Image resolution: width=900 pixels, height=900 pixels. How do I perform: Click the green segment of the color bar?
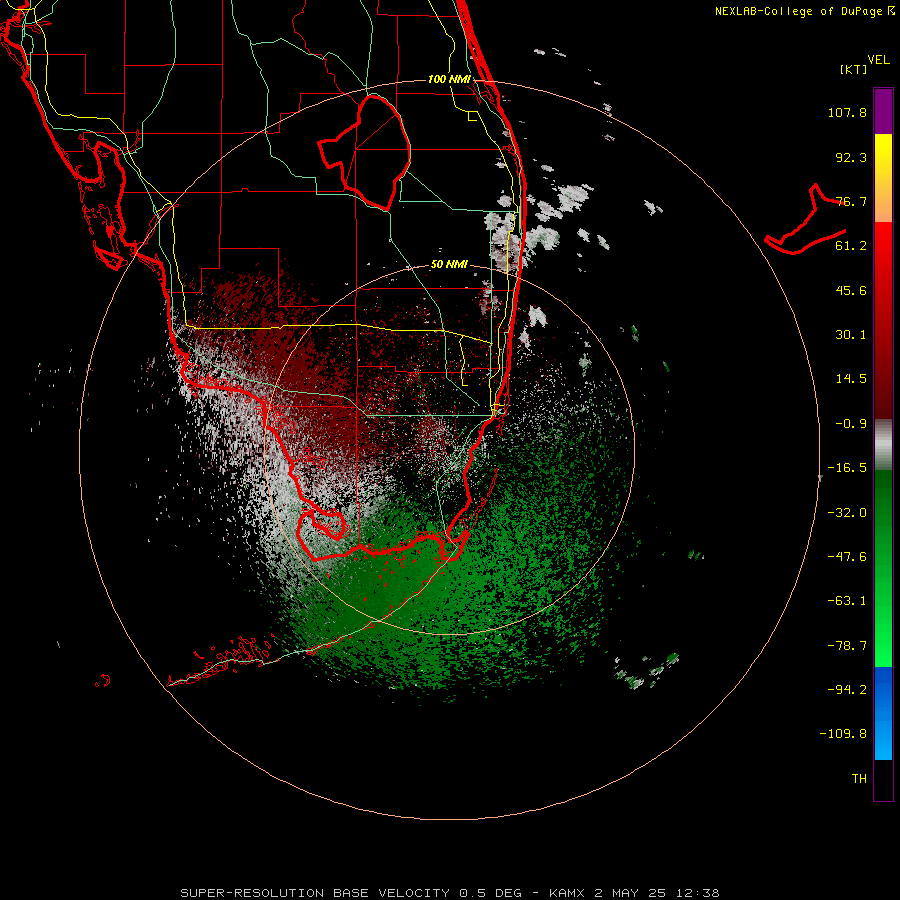point(883,568)
